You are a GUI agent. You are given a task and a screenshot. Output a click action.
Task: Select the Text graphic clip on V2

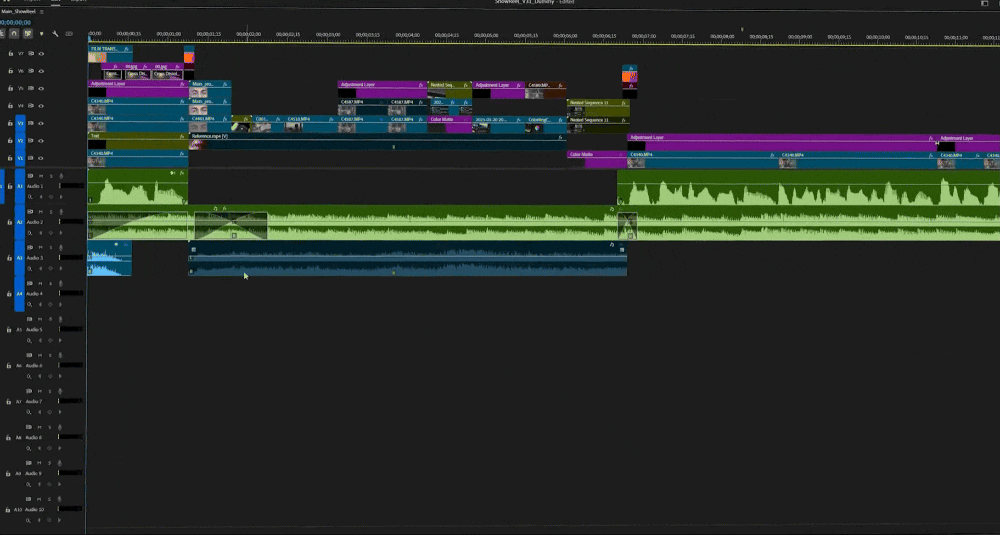pos(138,141)
